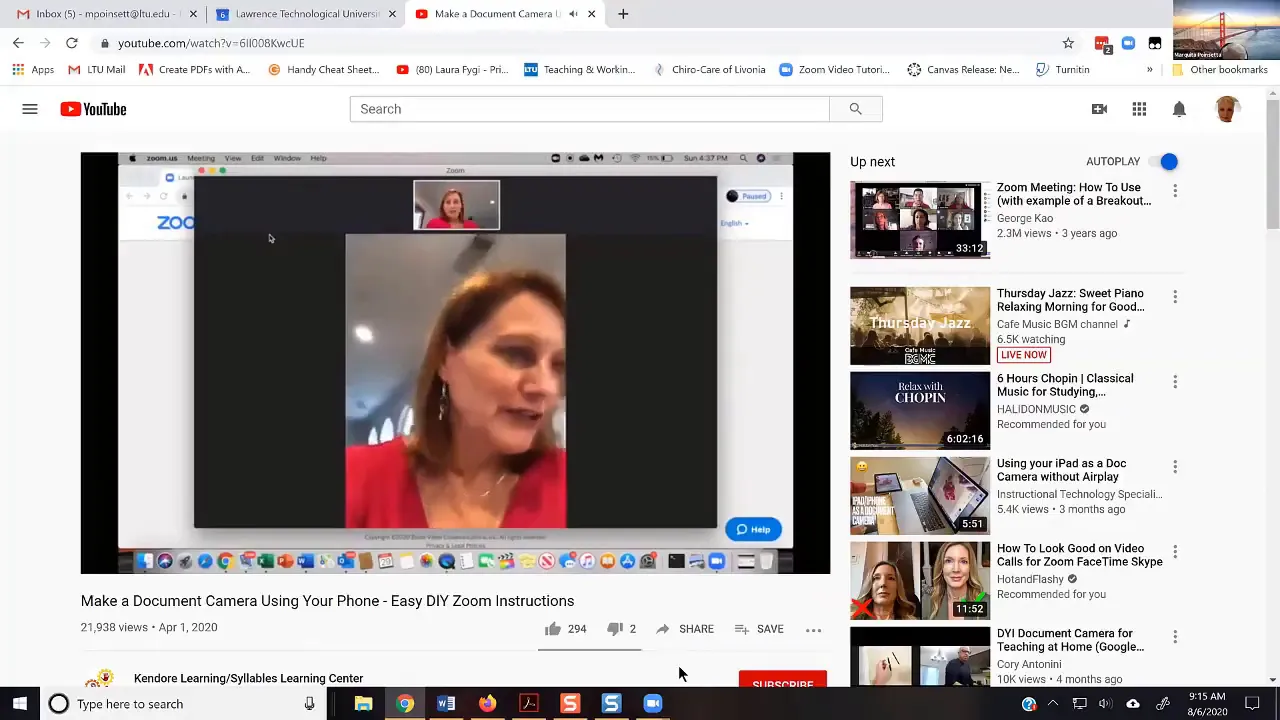
Task: Share the video via SHARE button
Action: (685, 629)
